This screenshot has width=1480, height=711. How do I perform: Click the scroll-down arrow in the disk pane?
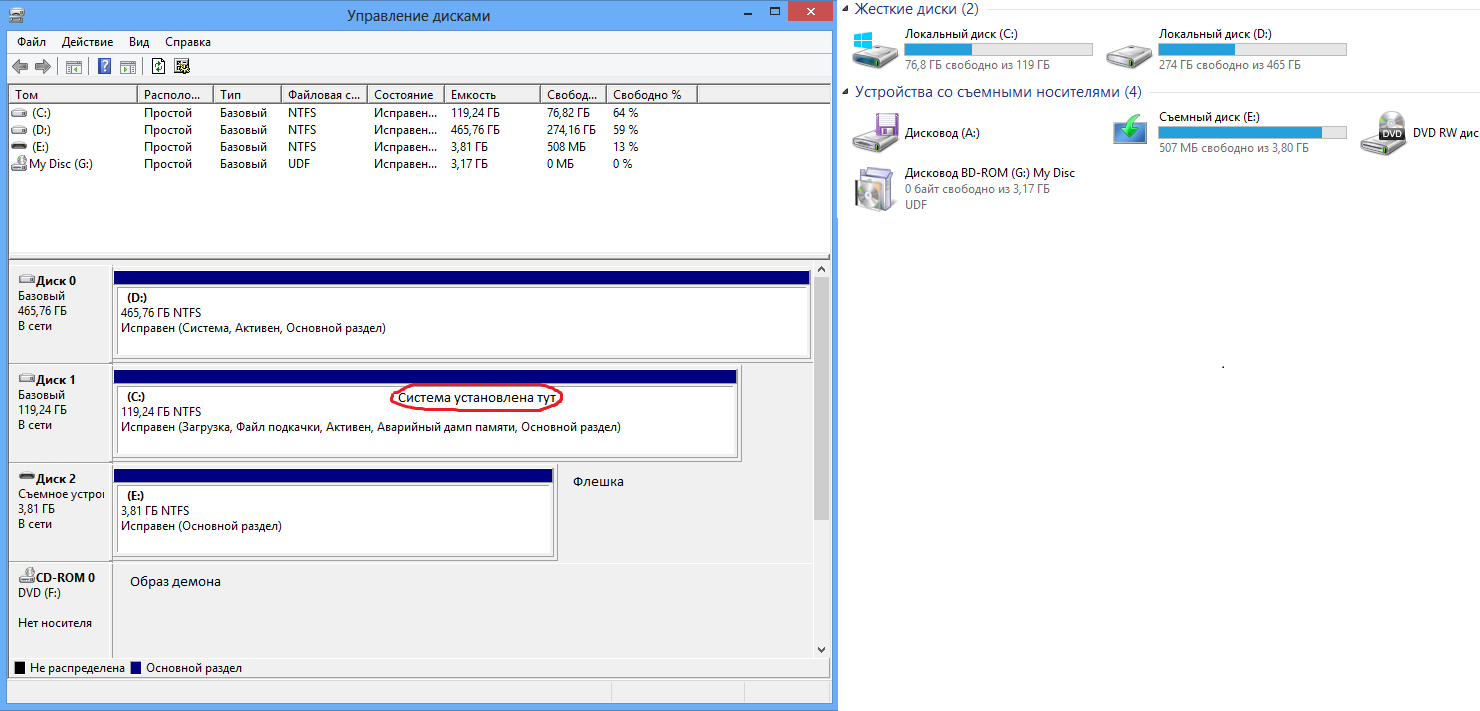coord(822,648)
